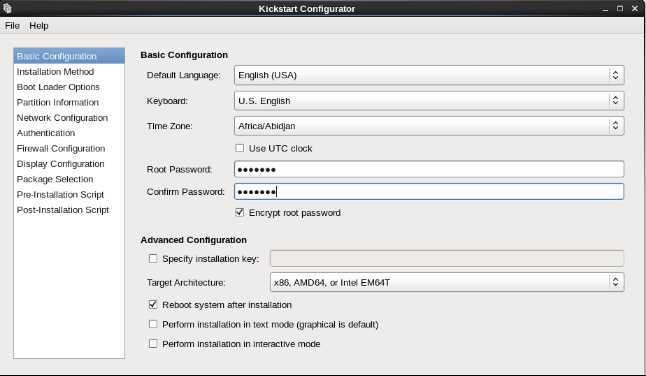Open the Keyboard layout dropdown
Image resolution: width=646 pixels, height=376 pixels.
pyautogui.click(x=429, y=101)
